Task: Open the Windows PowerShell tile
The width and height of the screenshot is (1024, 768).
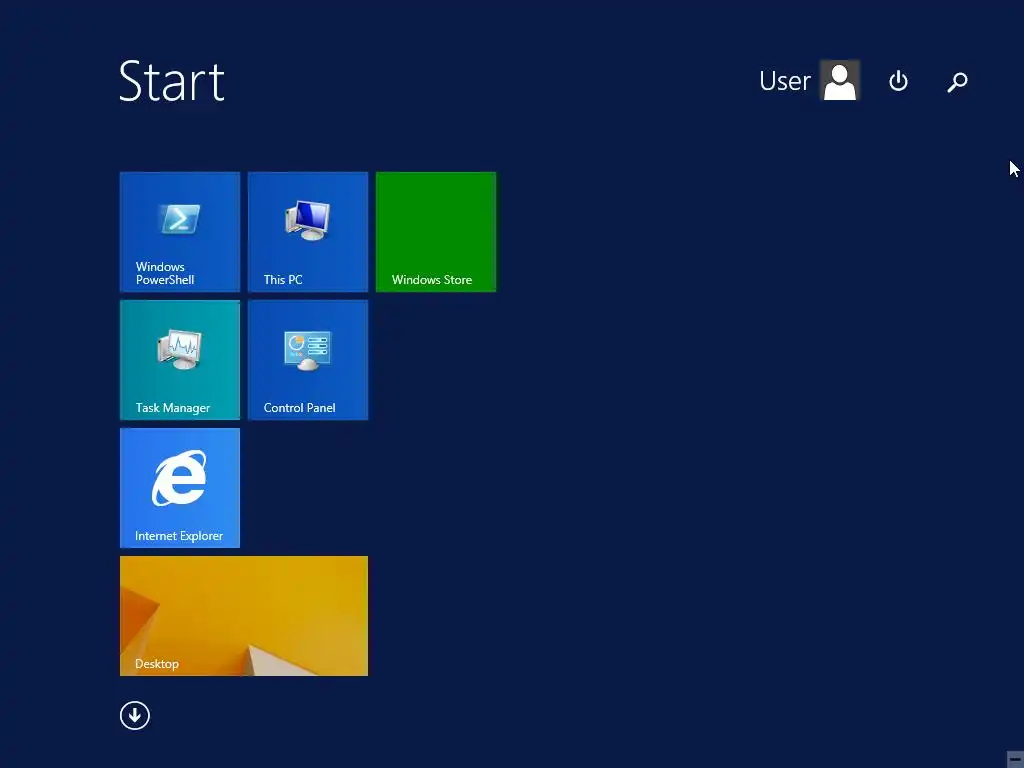Action: [x=180, y=232]
